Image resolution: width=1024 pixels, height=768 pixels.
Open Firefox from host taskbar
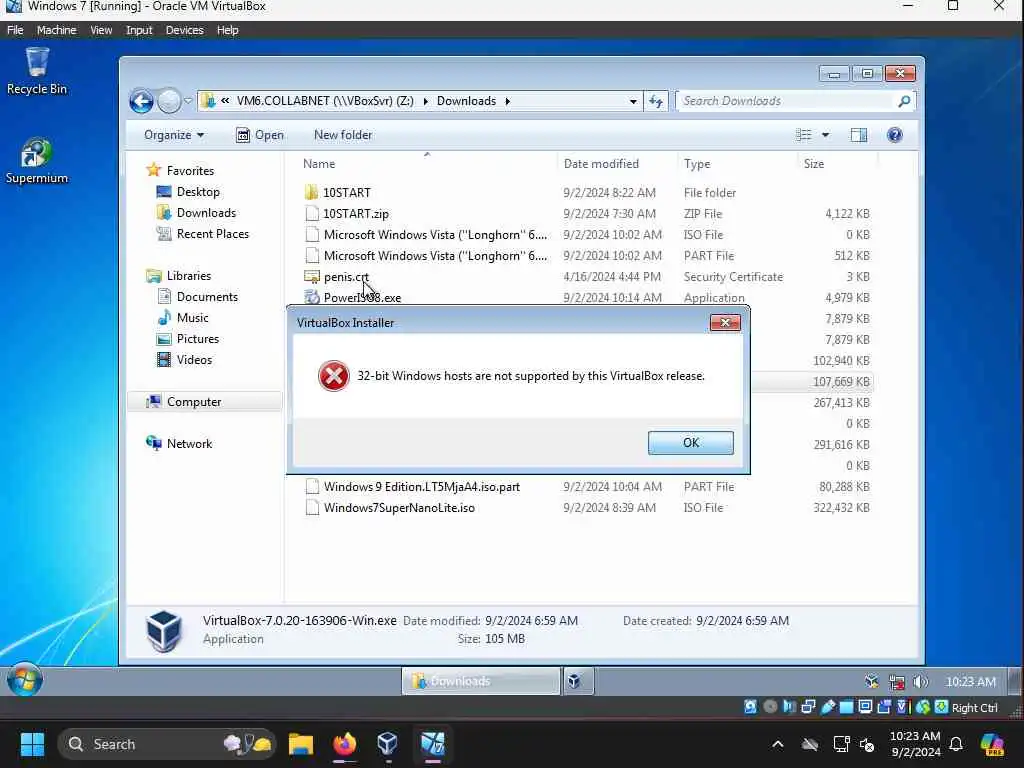click(x=344, y=744)
